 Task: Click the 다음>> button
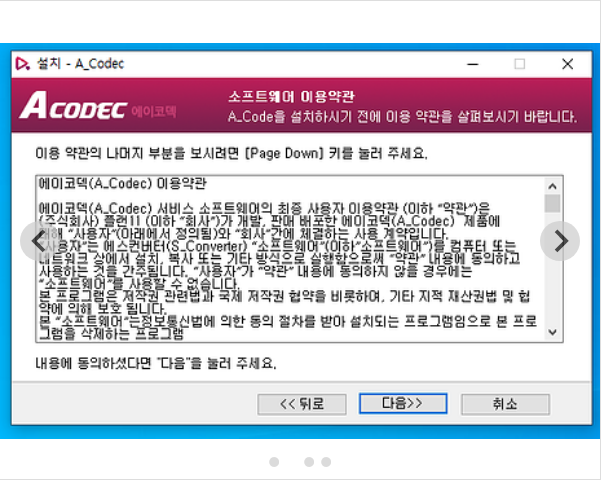pyautogui.click(x=403, y=403)
